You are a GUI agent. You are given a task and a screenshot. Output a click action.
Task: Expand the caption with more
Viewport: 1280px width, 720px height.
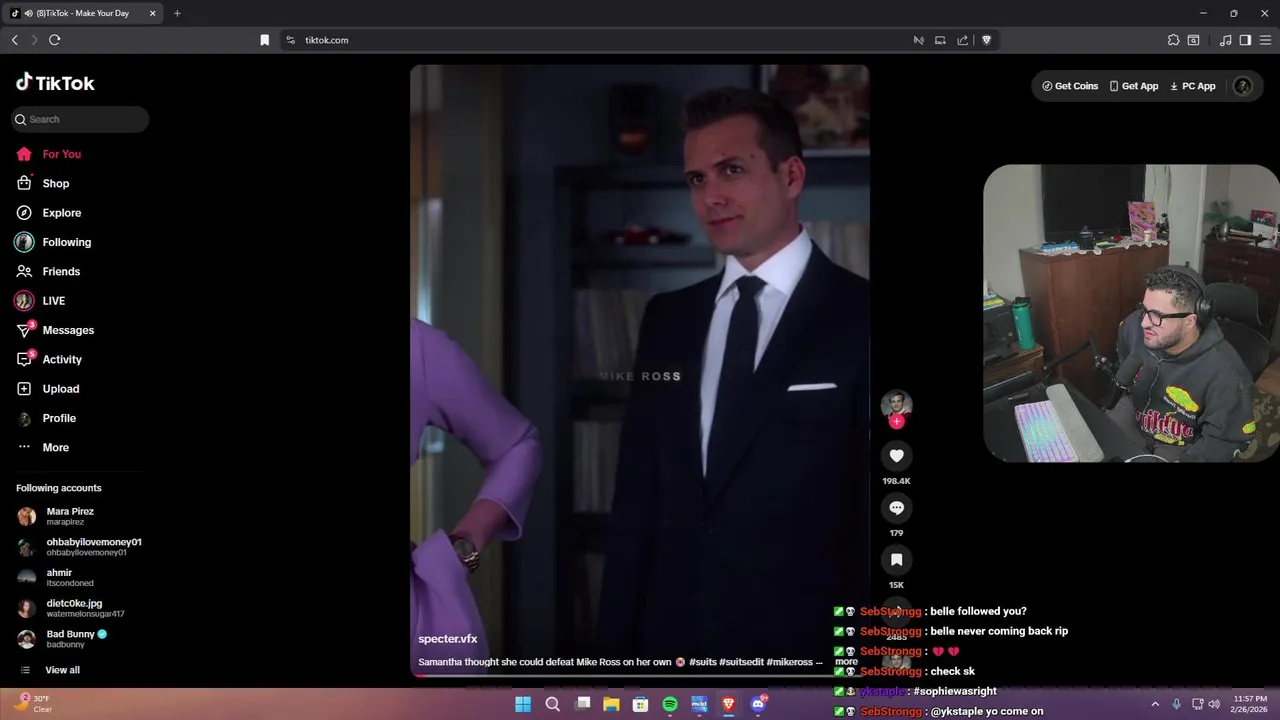pyautogui.click(x=846, y=662)
